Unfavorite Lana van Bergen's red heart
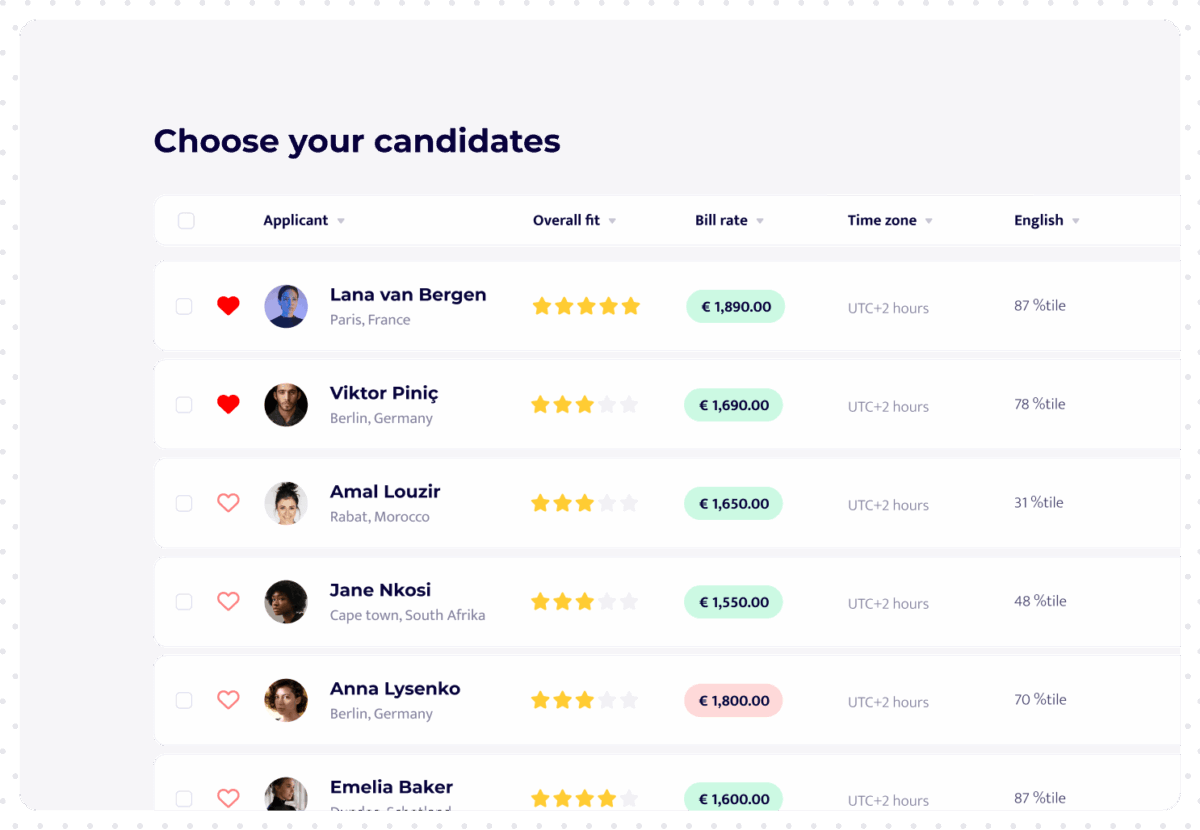Image resolution: width=1200 pixels, height=830 pixels. [x=228, y=306]
